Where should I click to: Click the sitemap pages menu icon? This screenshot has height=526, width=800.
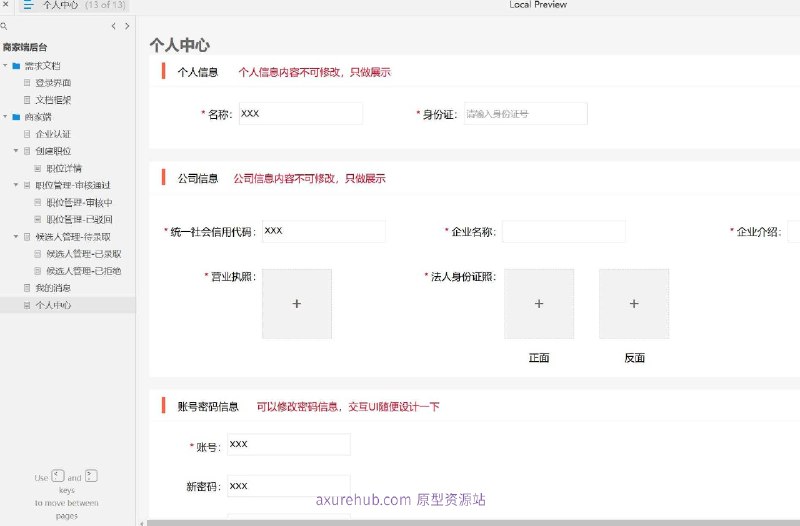[28, 5]
